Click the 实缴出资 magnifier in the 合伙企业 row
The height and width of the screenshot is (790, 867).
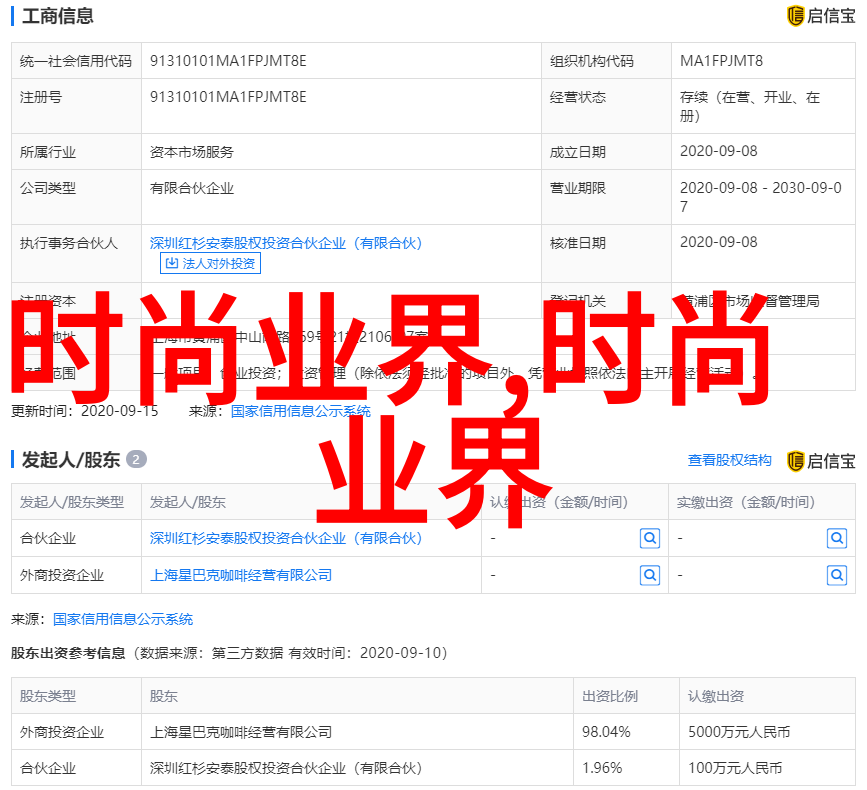pos(837,538)
